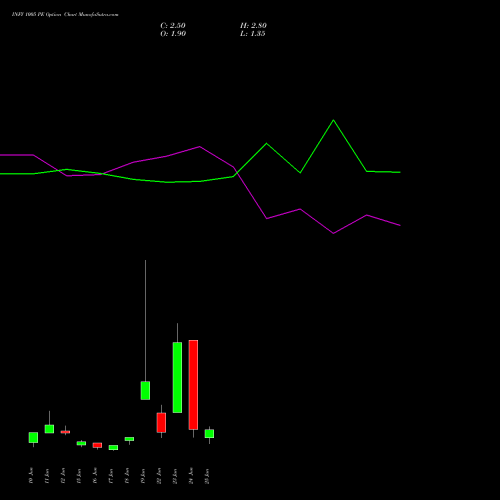Click the date label starting with 10
Image resolution: width=500 pixels, height=500 pixels.
point(31,476)
